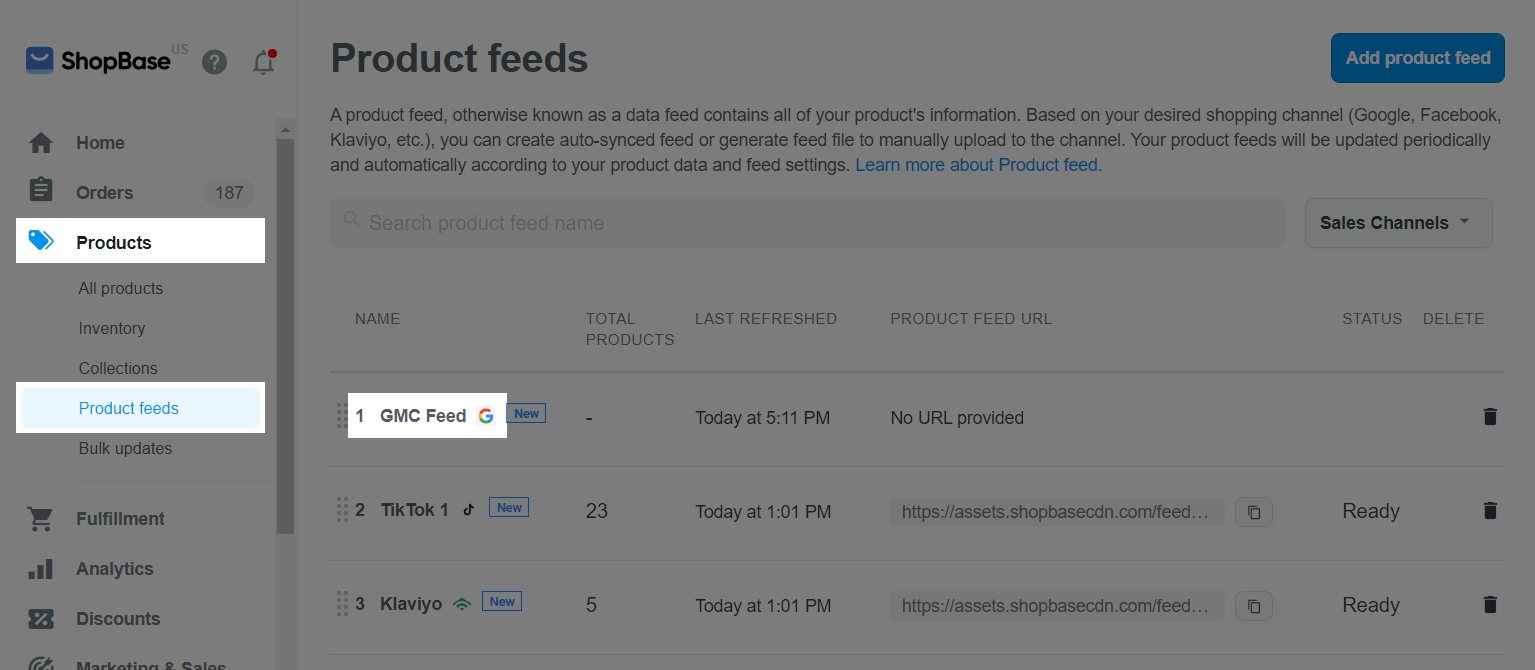Image resolution: width=1535 pixels, height=670 pixels.
Task: Click the Google icon beside GMC Feed
Action: tap(486, 416)
